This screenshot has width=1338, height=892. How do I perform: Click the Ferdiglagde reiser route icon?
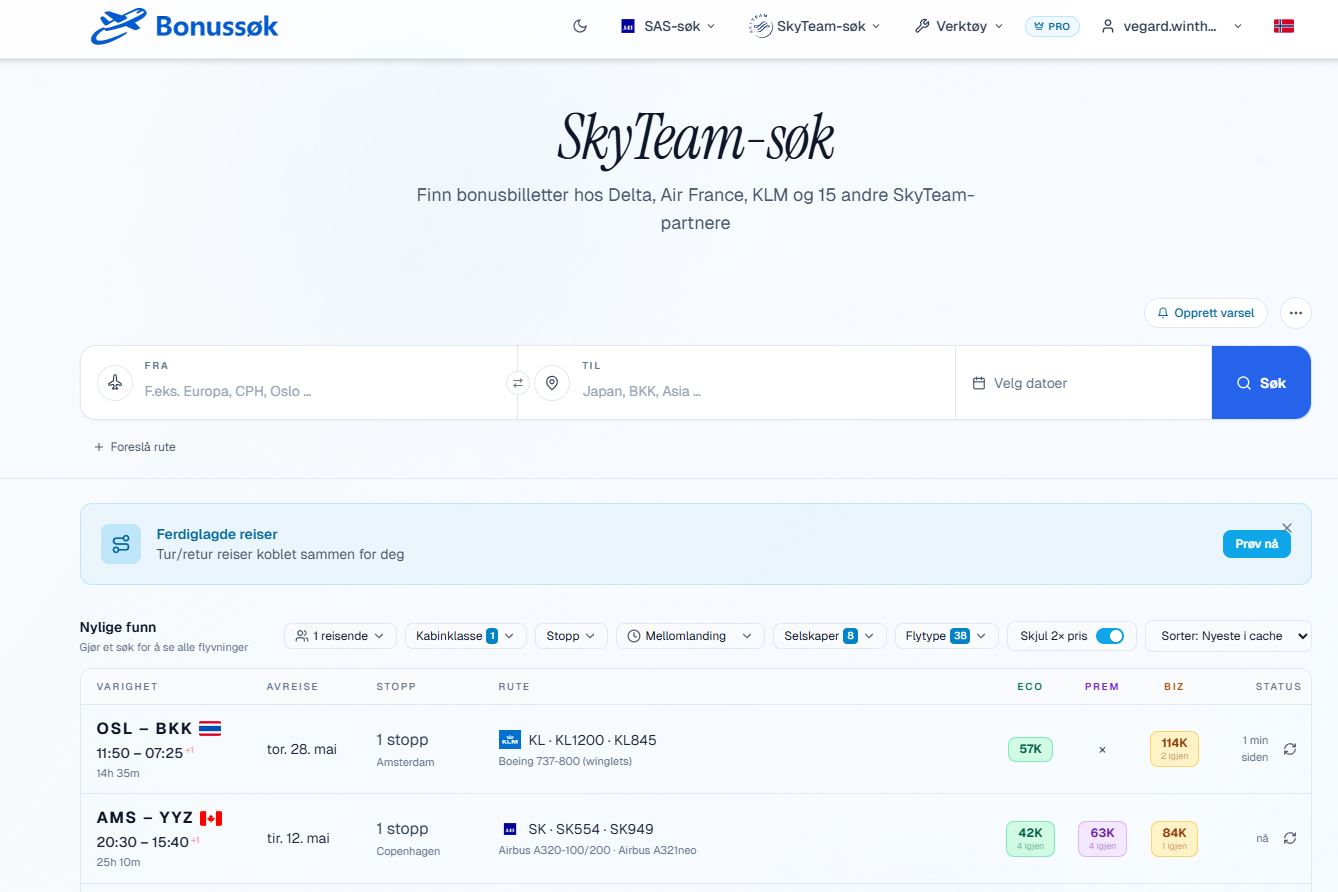pos(121,544)
